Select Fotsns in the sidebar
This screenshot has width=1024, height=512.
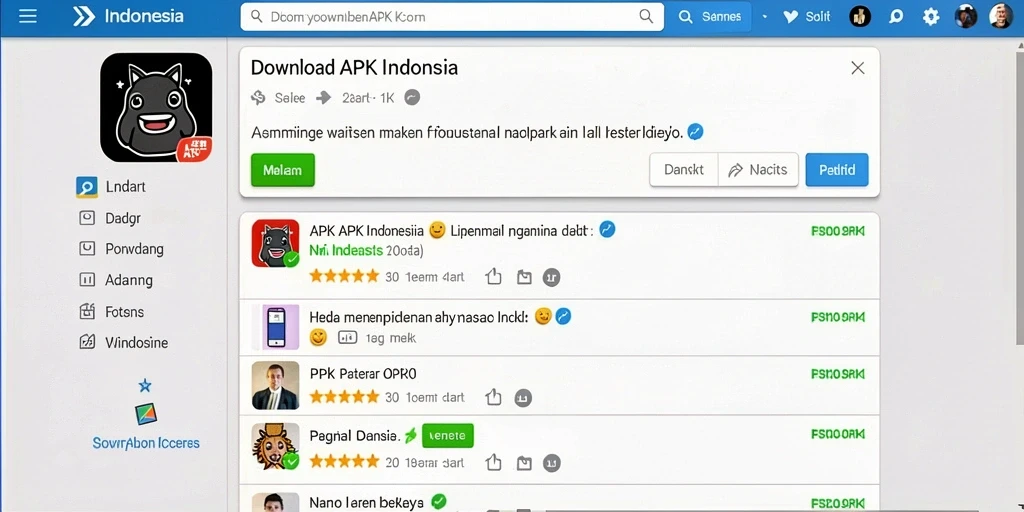point(111,312)
